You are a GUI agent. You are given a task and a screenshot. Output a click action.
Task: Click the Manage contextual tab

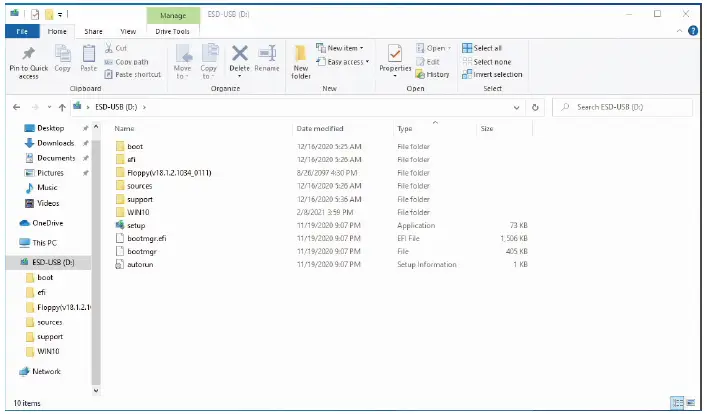pyautogui.click(x=173, y=15)
